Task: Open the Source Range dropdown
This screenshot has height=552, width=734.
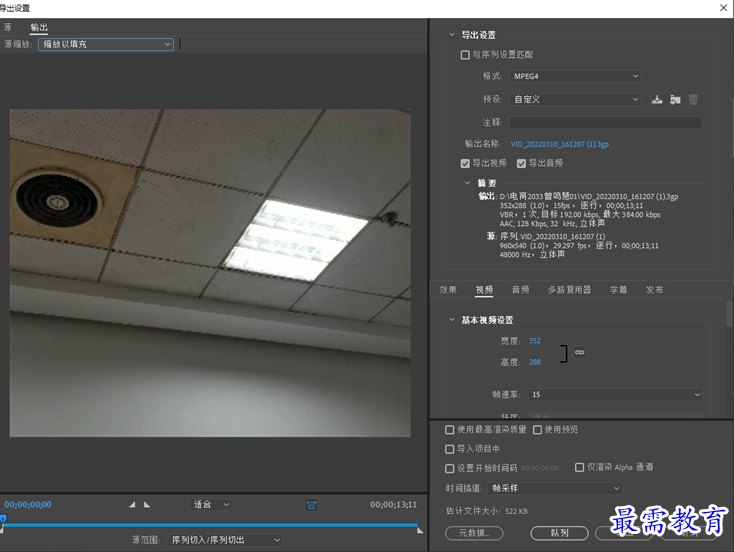Action: click(225, 540)
